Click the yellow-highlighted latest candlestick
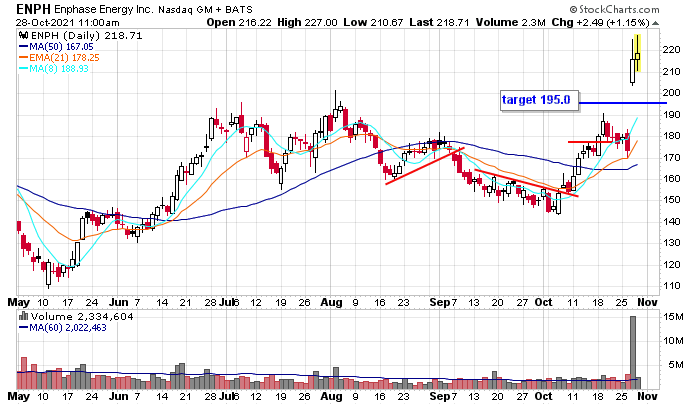Screen dimensions: 700x405 (x=638, y=54)
